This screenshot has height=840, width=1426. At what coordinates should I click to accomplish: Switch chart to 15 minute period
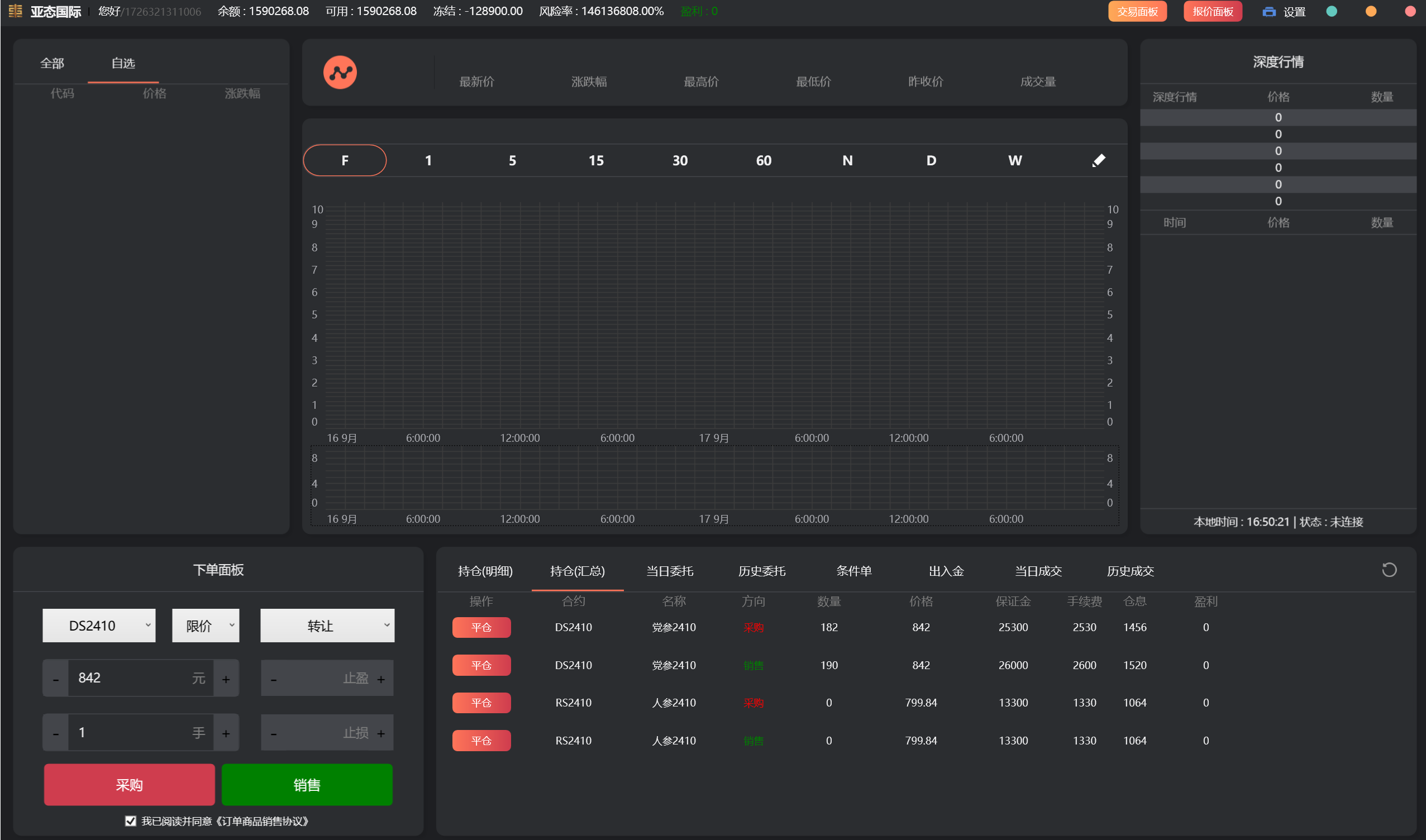pyautogui.click(x=595, y=160)
